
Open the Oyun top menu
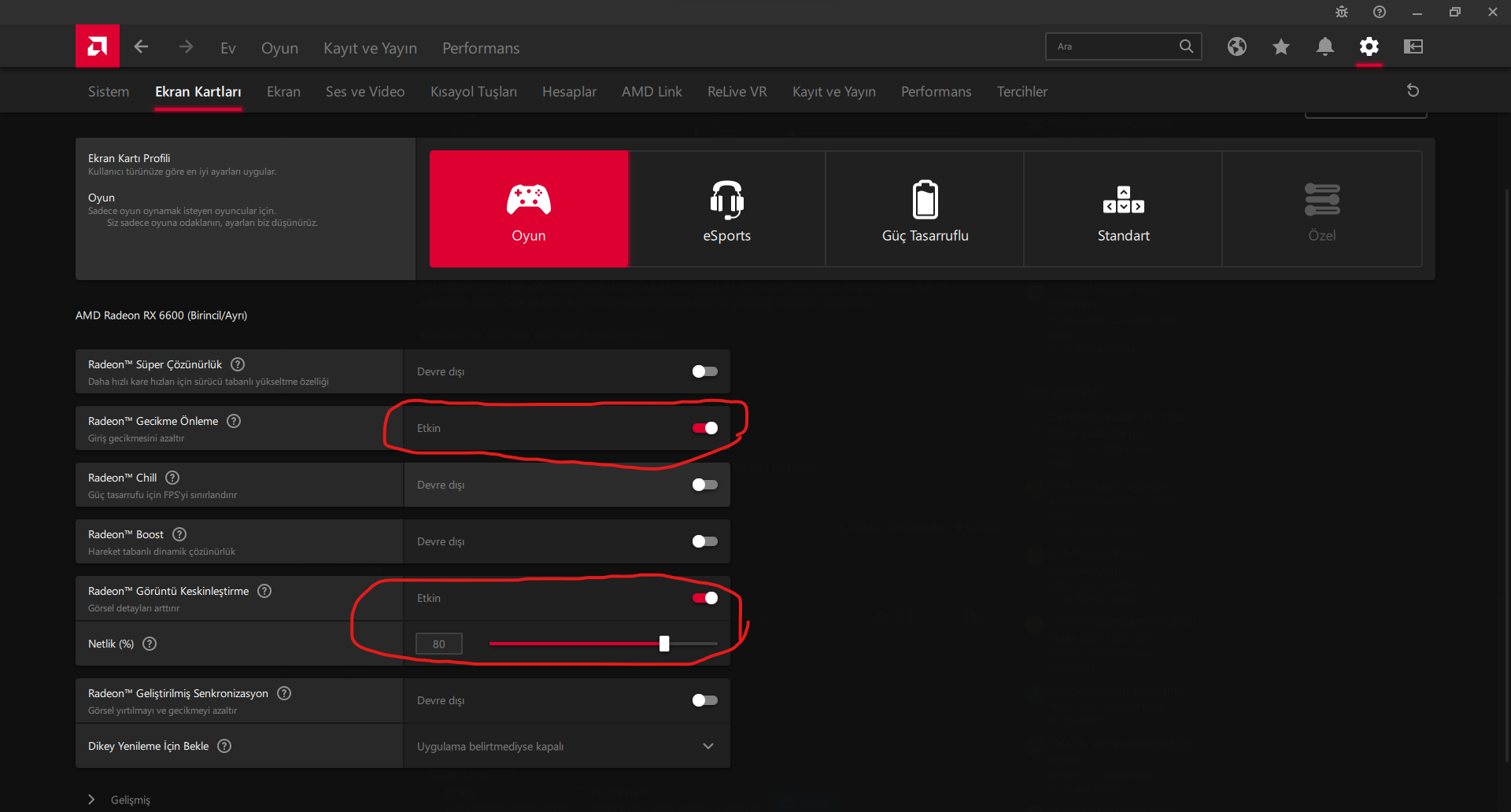pyautogui.click(x=279, y=48)
